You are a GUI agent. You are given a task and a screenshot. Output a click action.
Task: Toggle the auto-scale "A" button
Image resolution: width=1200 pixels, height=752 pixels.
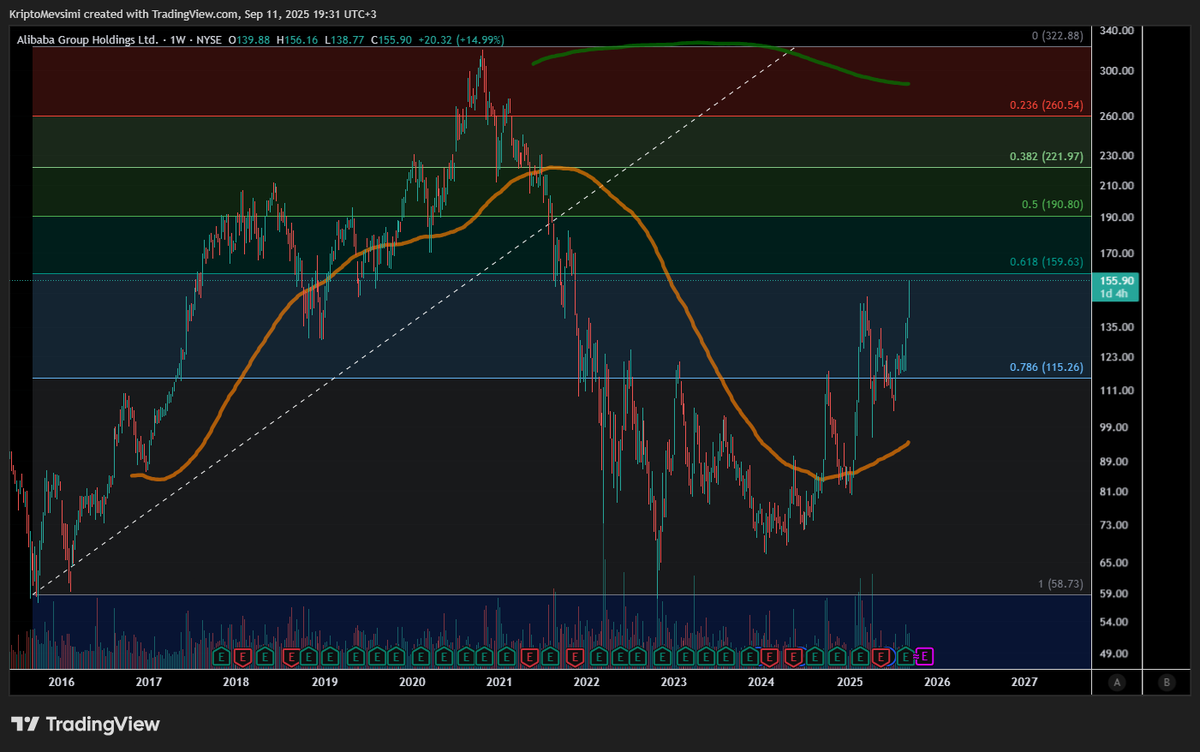[1116, 682]
